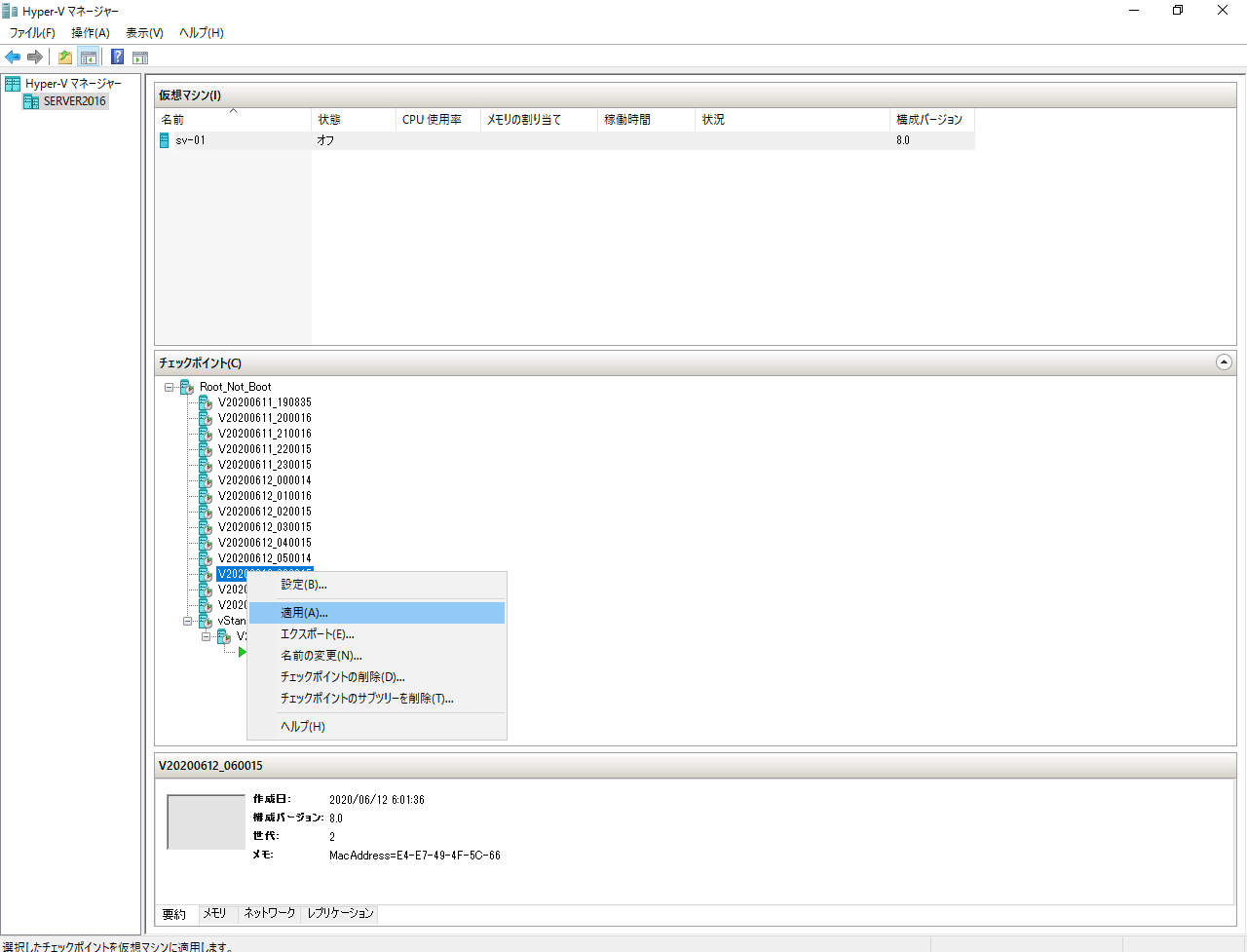Image resolution: width=1247 pixels, height=952 pixels.
Task: Sort by 構成バージョン column header
Action: pyautogui.click(x=933, y=120)
